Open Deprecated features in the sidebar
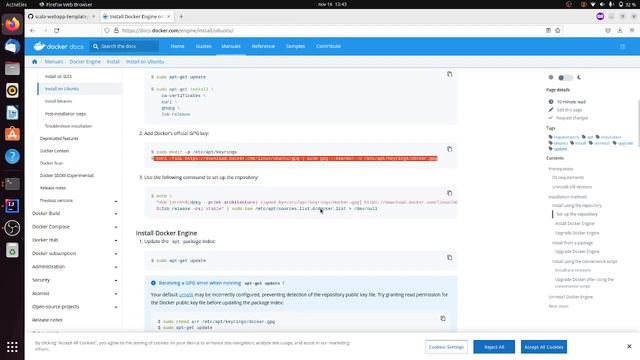The image size is (640, 360). point(59,139)
